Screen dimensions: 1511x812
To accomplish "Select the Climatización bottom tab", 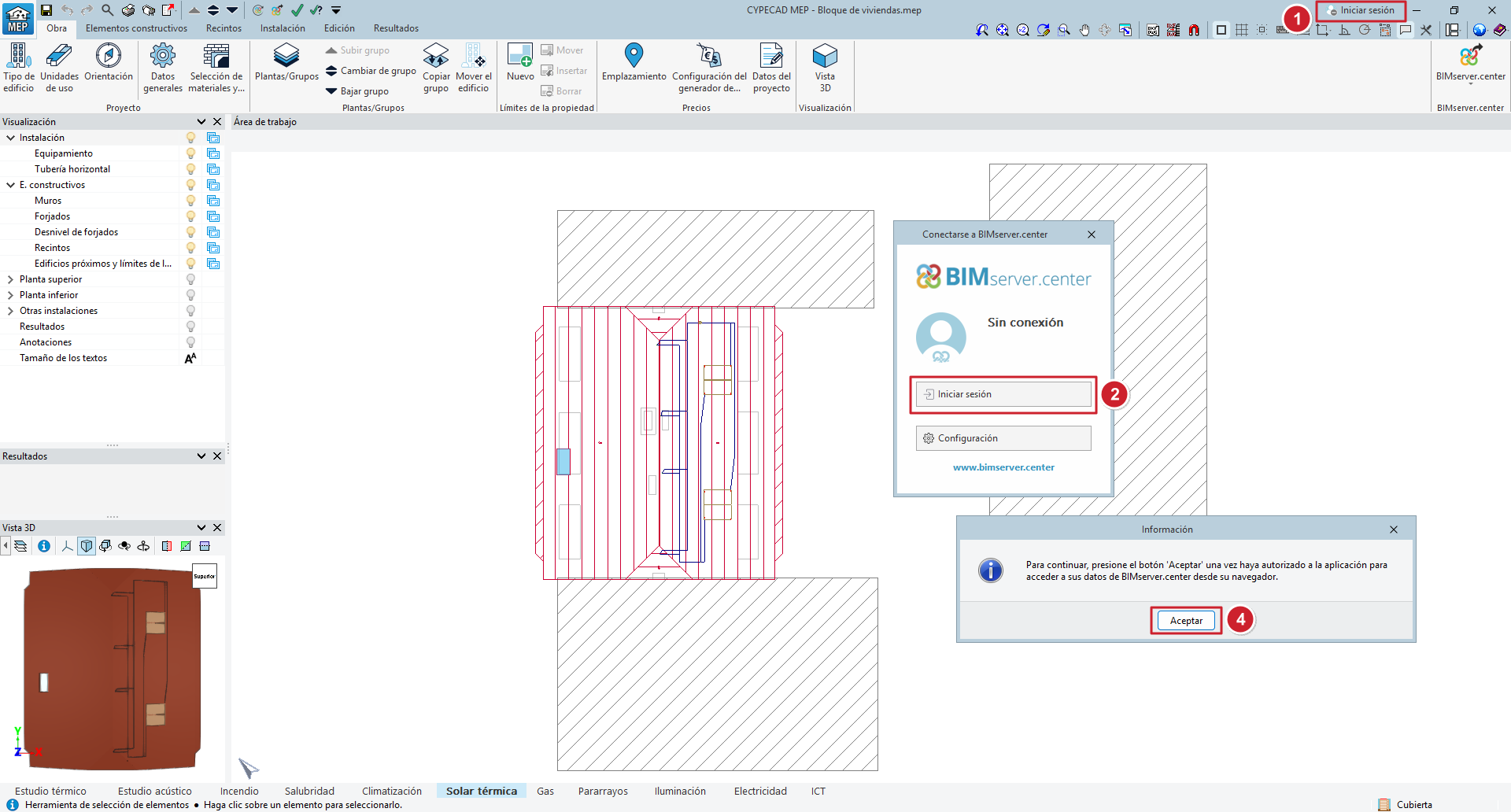I will (391, 791).
